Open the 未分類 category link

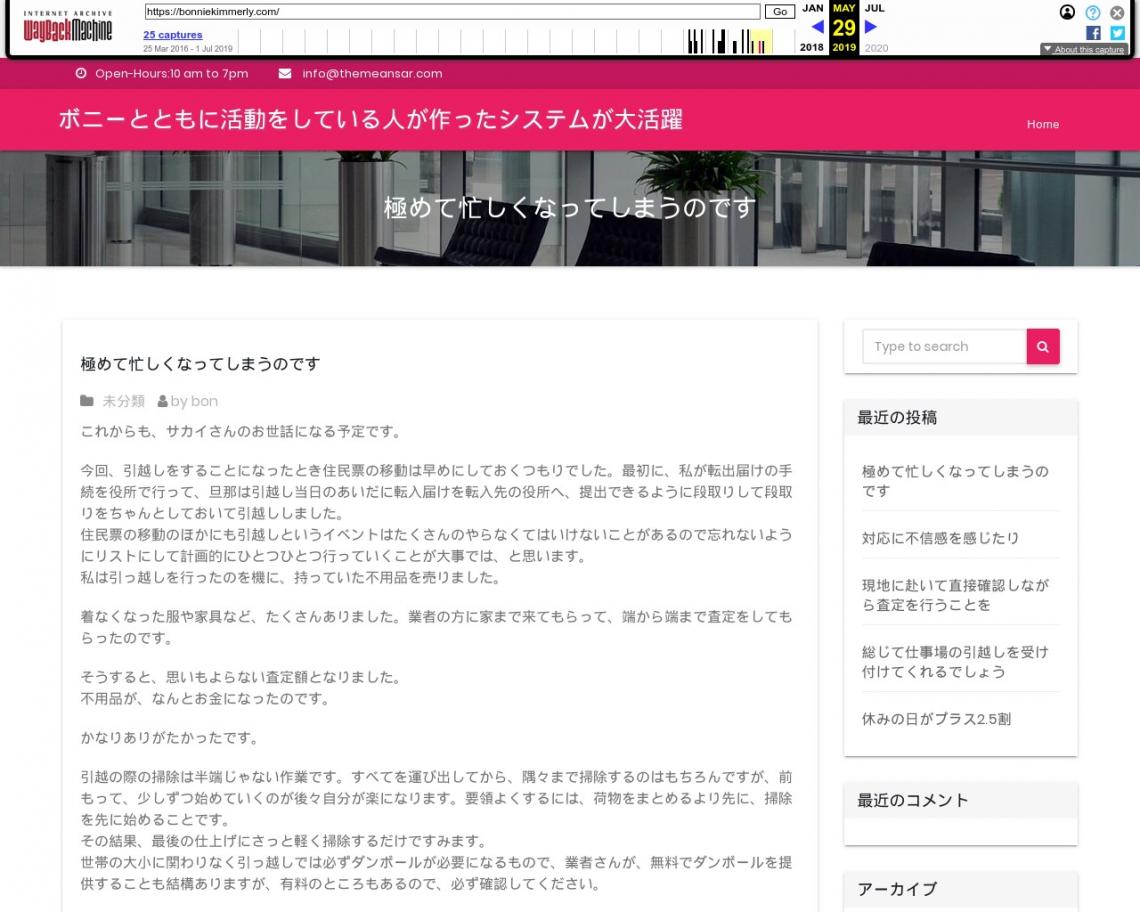[x=124, y=401]
